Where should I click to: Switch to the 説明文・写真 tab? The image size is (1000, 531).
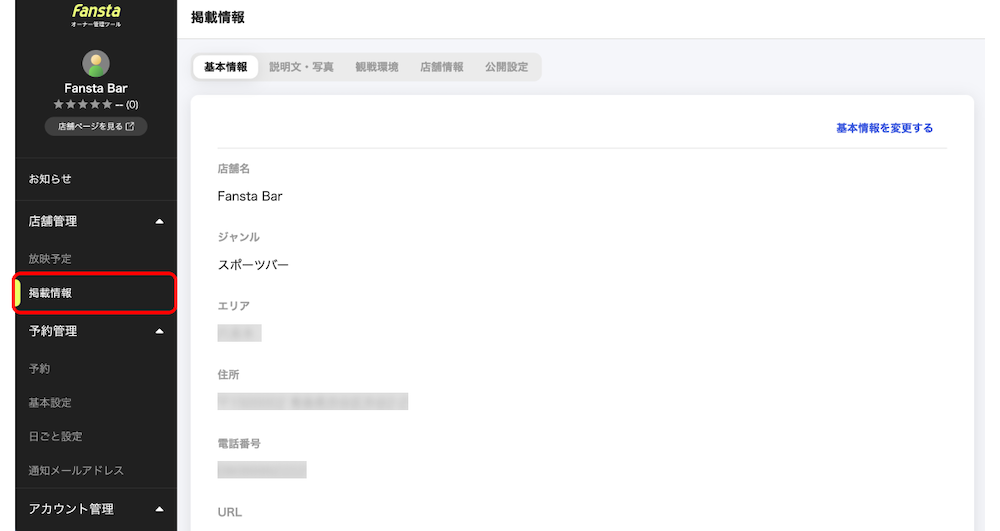tap(301, 67)
